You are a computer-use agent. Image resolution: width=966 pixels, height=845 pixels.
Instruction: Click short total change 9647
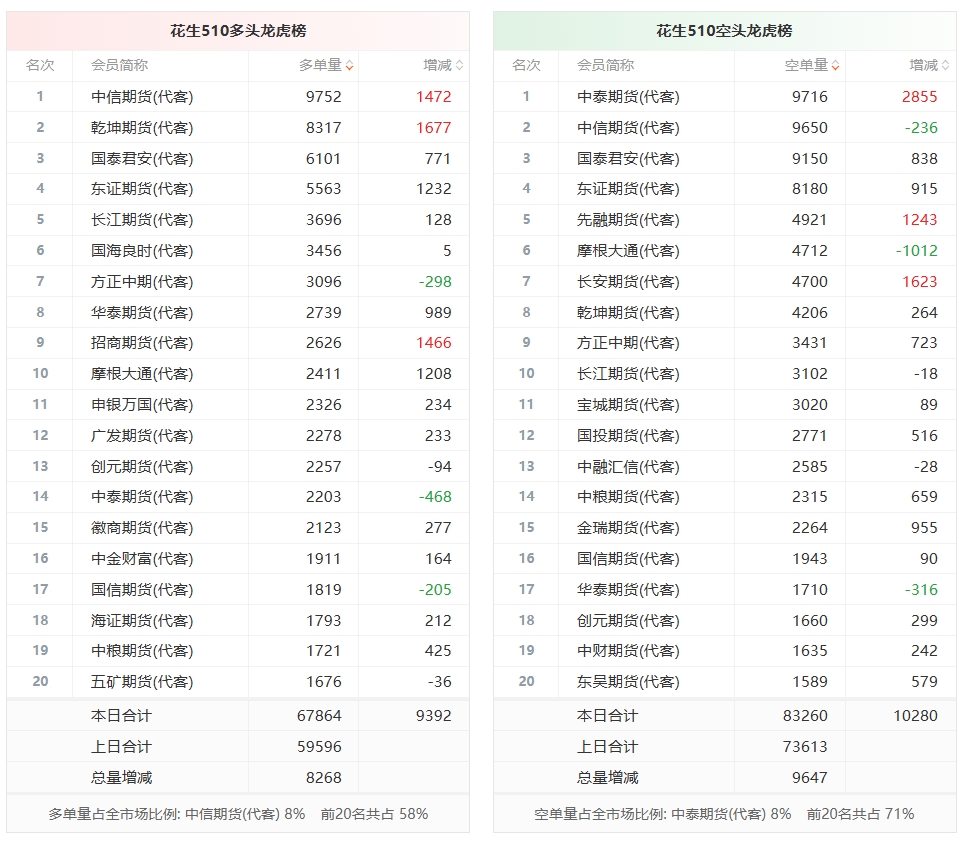810,777
